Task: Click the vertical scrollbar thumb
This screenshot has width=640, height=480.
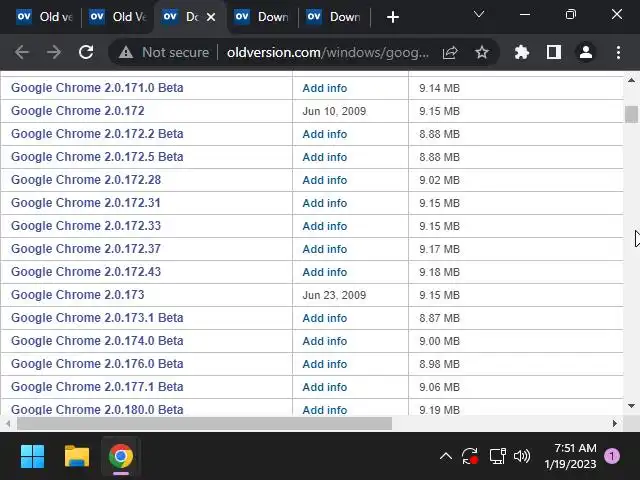Action: coord(631,114)
